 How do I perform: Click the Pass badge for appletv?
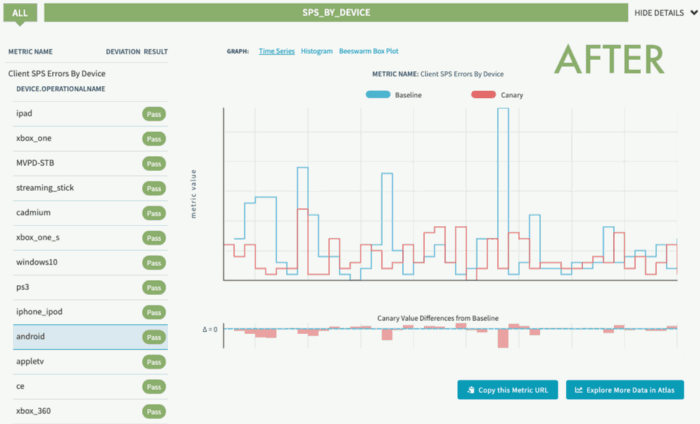click(x=154, y=361)
